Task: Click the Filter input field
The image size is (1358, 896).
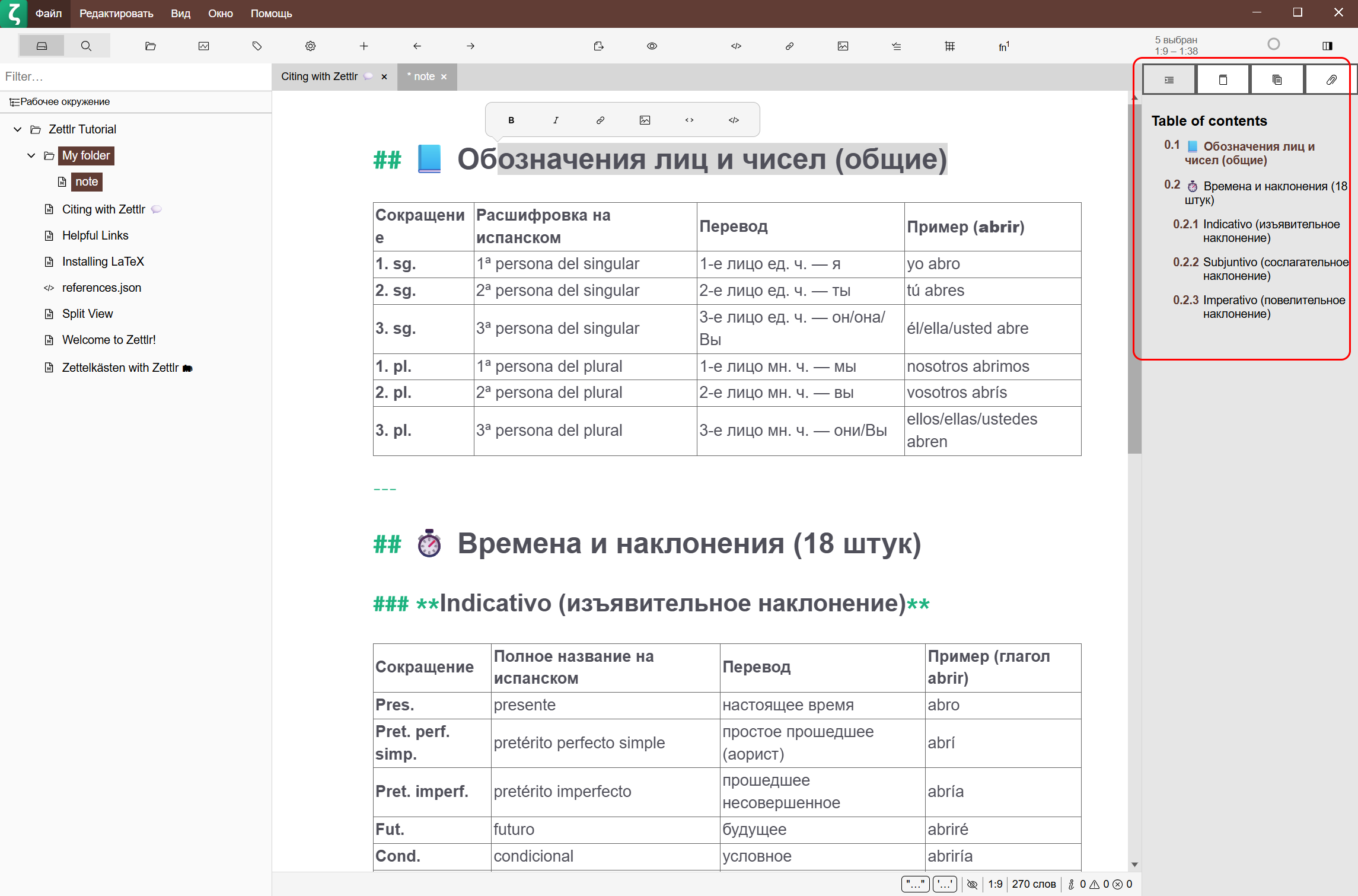Action: click(135, 76)
